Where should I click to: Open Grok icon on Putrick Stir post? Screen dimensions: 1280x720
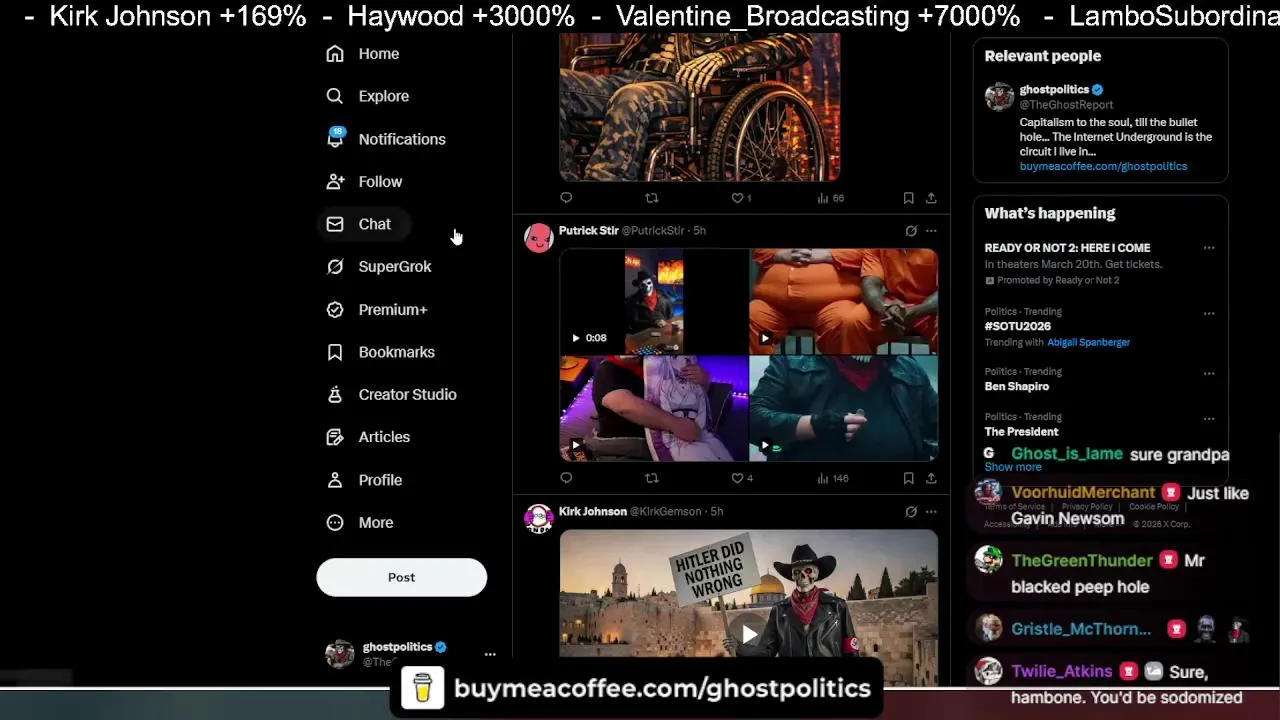pos(911,231)
